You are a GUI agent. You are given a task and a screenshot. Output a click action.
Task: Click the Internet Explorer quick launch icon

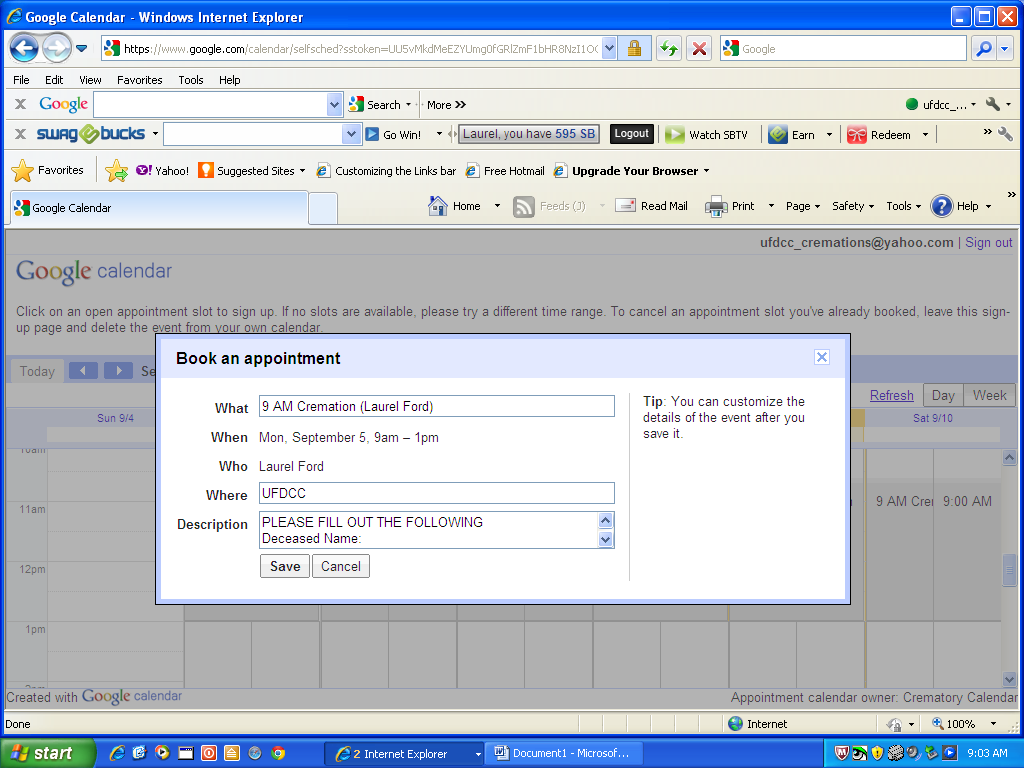tap(117, 753)
